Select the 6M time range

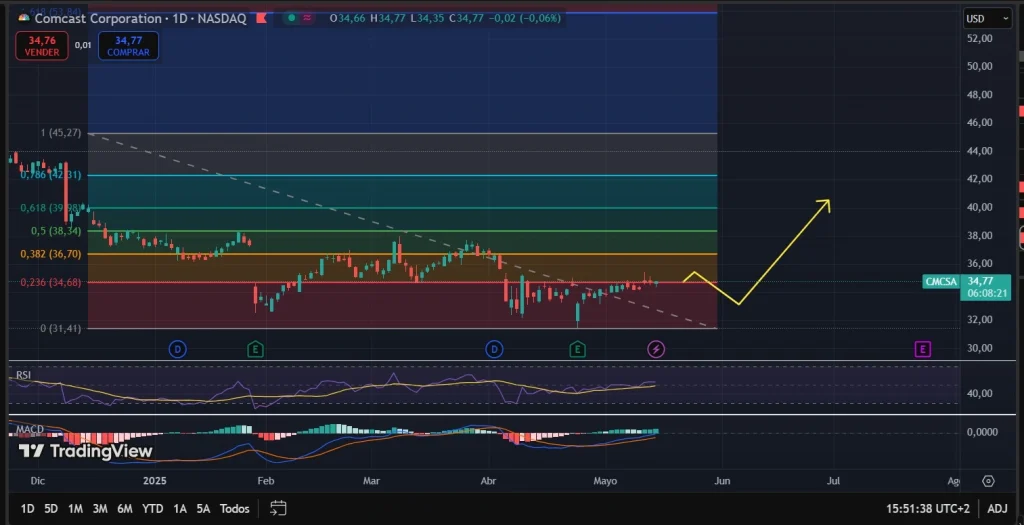pos(125,509)
